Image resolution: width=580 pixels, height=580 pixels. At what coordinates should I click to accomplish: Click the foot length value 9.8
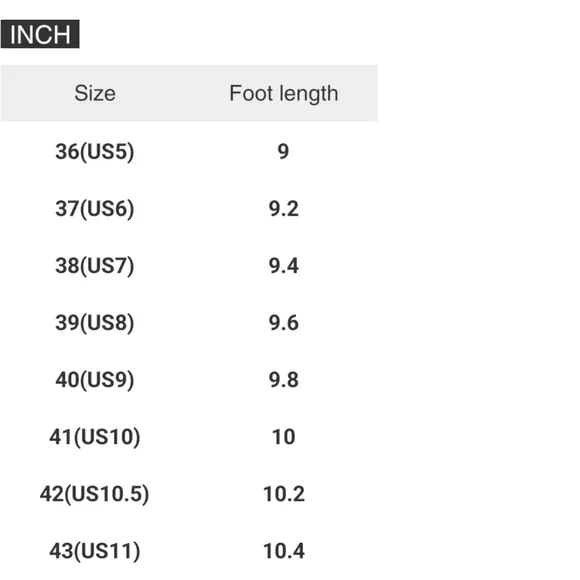[x=284, y=380]
